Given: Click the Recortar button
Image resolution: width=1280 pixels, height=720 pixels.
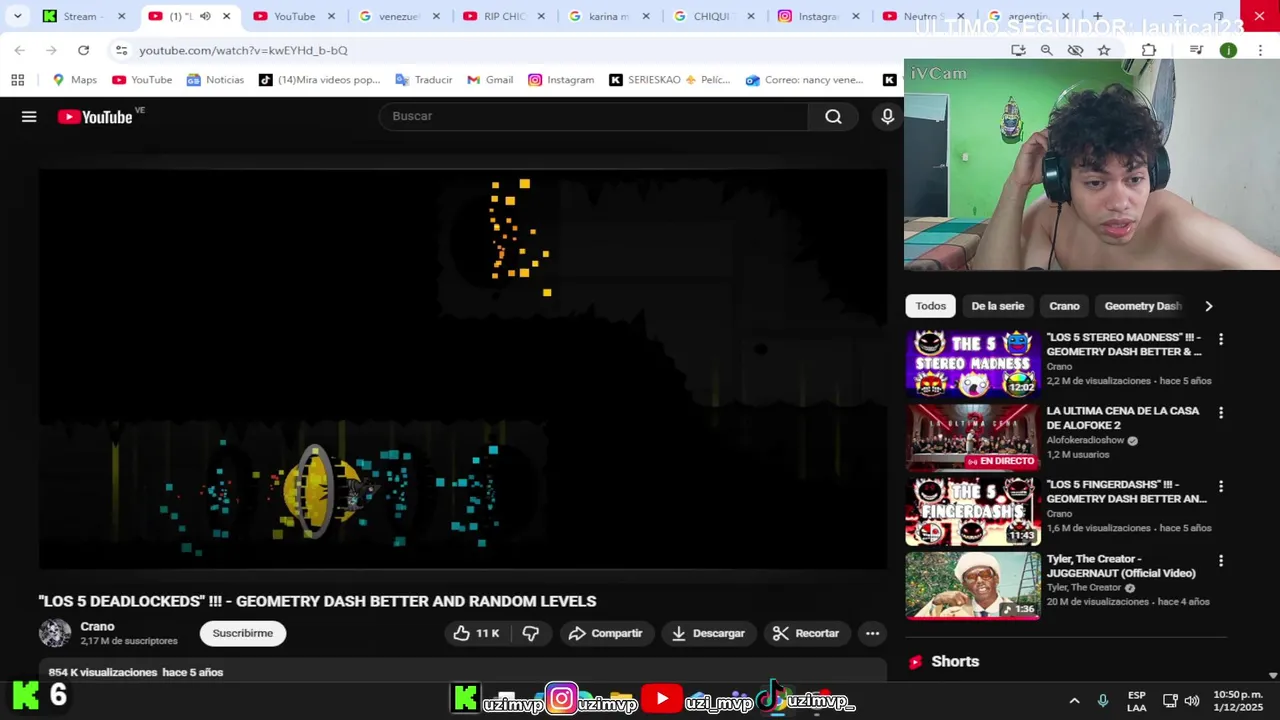Looking at the screenshot, I should (x=806, y=633).
